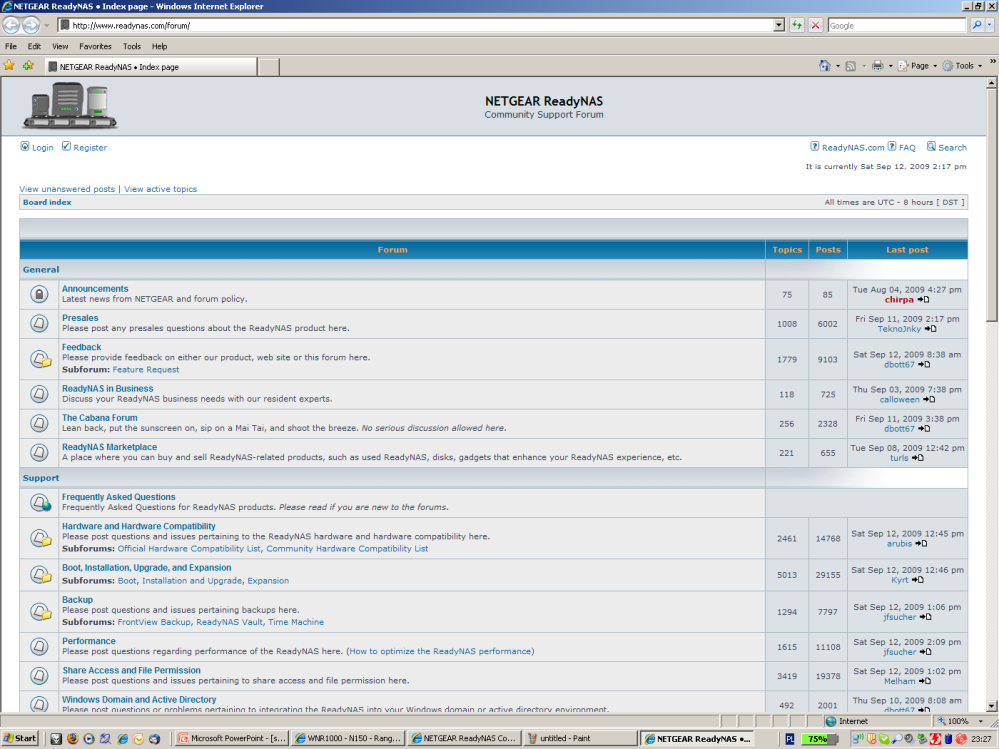The height and width of the screenshot is (749, 999).
Task: Click the Frequently Asked Questions globe icon
Action: click(x=41, y=503)
